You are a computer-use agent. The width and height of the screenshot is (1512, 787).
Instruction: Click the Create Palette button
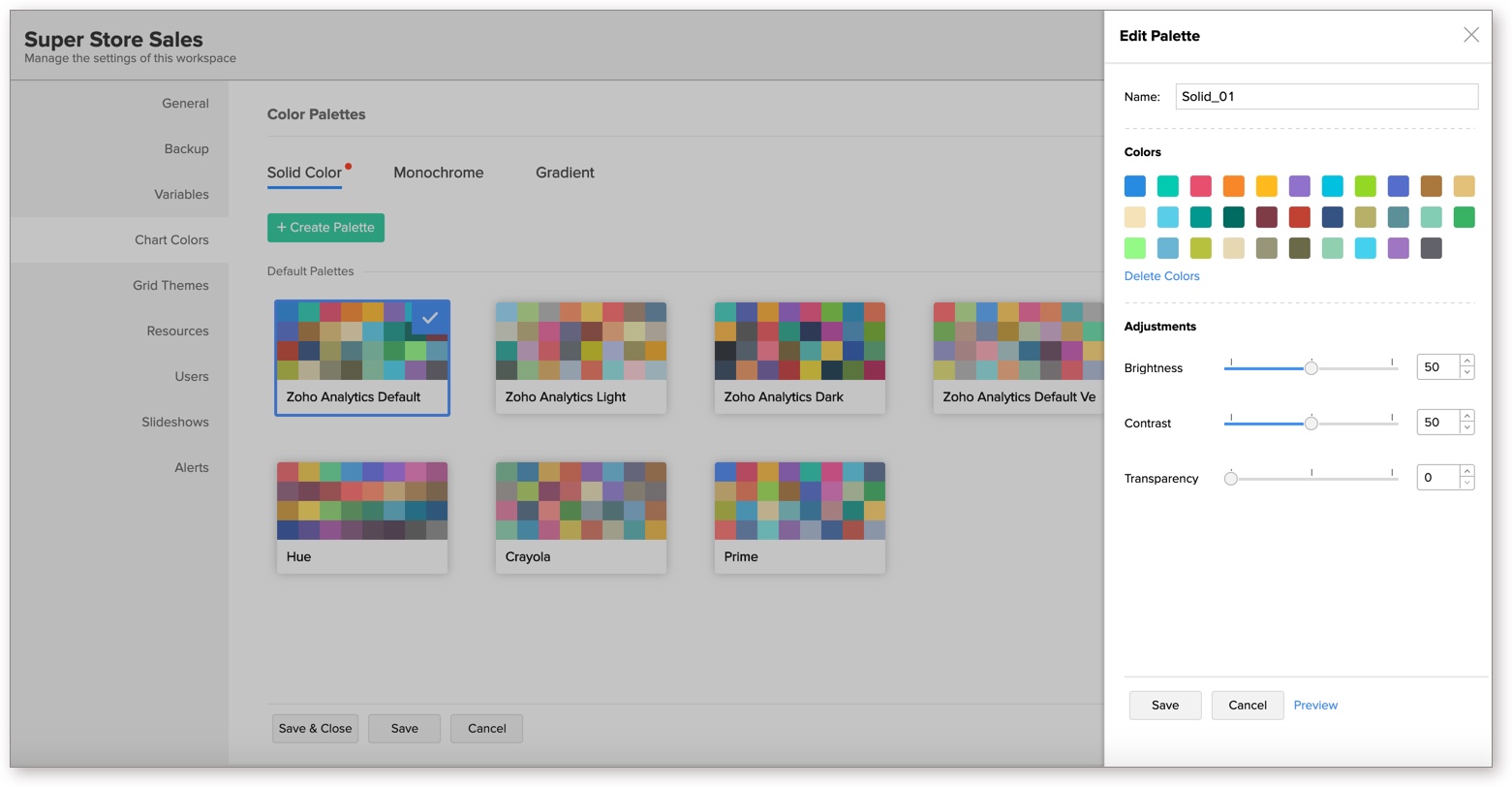(x=325, y=228)
